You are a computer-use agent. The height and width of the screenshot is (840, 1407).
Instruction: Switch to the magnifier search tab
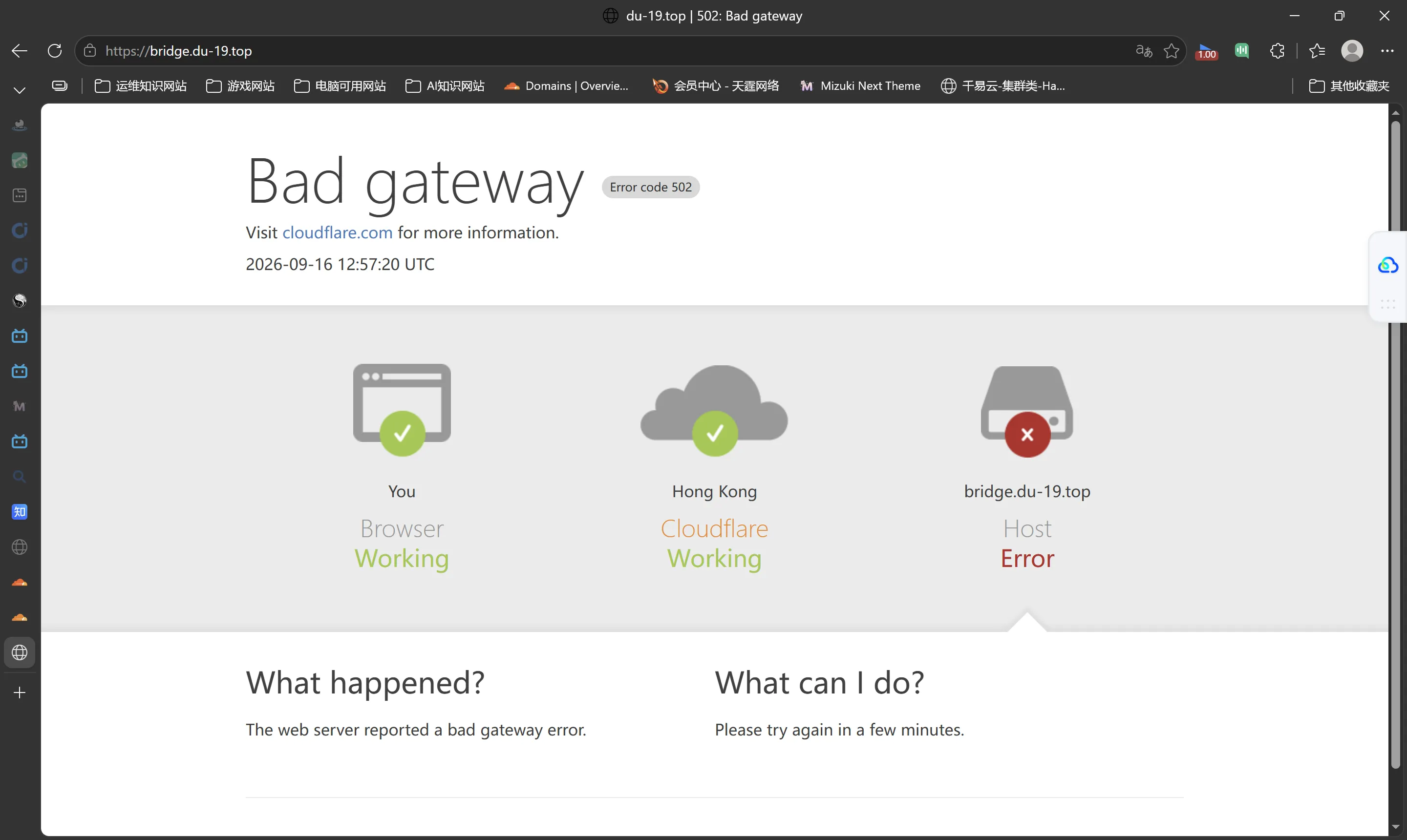[20, 477]
